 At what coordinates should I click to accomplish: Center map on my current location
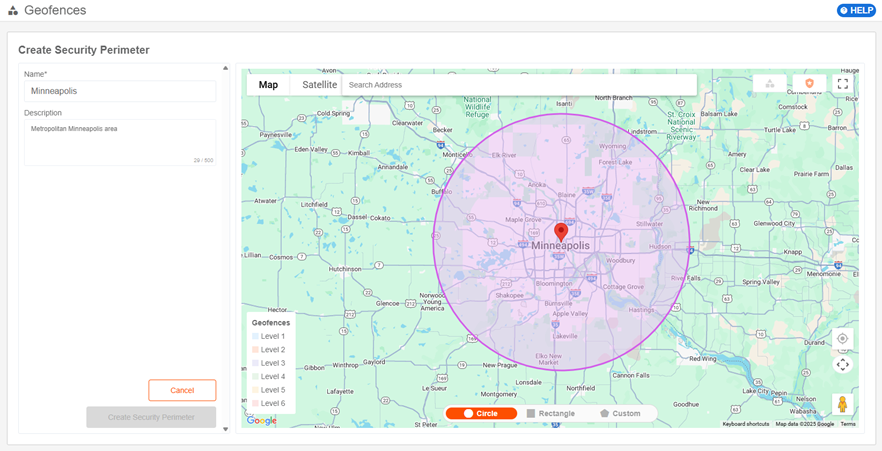click(842, 338)
